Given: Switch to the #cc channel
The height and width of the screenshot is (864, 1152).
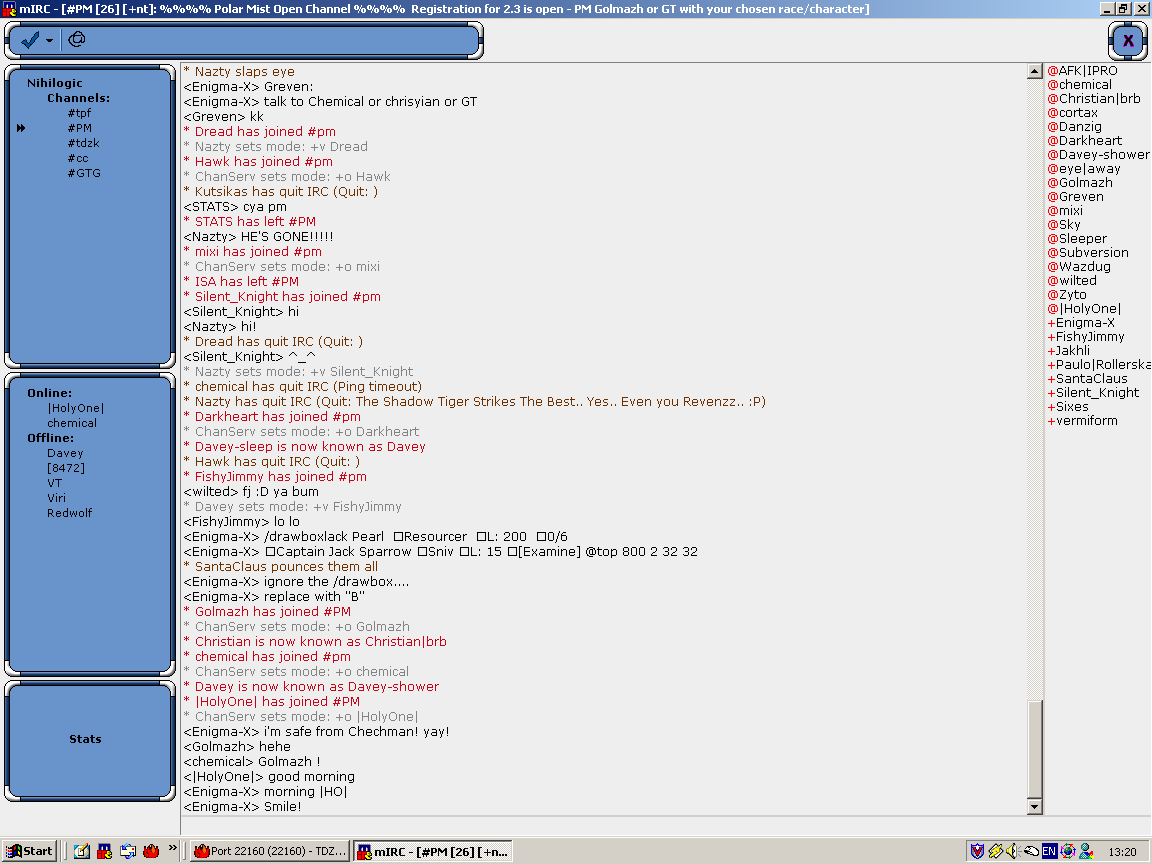Looking at the screenshot, I should (77, 158).
